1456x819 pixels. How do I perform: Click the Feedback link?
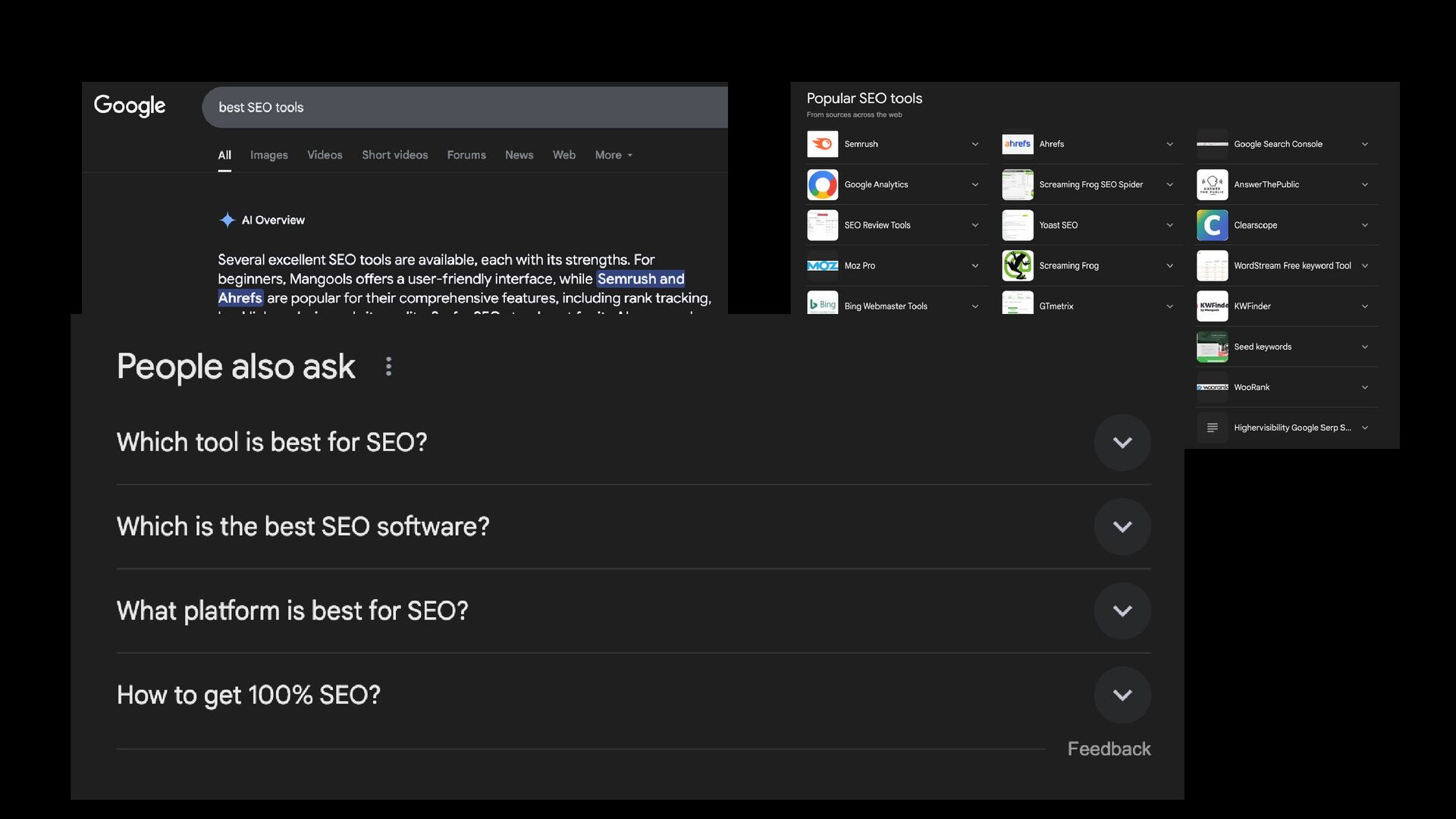point(1109,749)
